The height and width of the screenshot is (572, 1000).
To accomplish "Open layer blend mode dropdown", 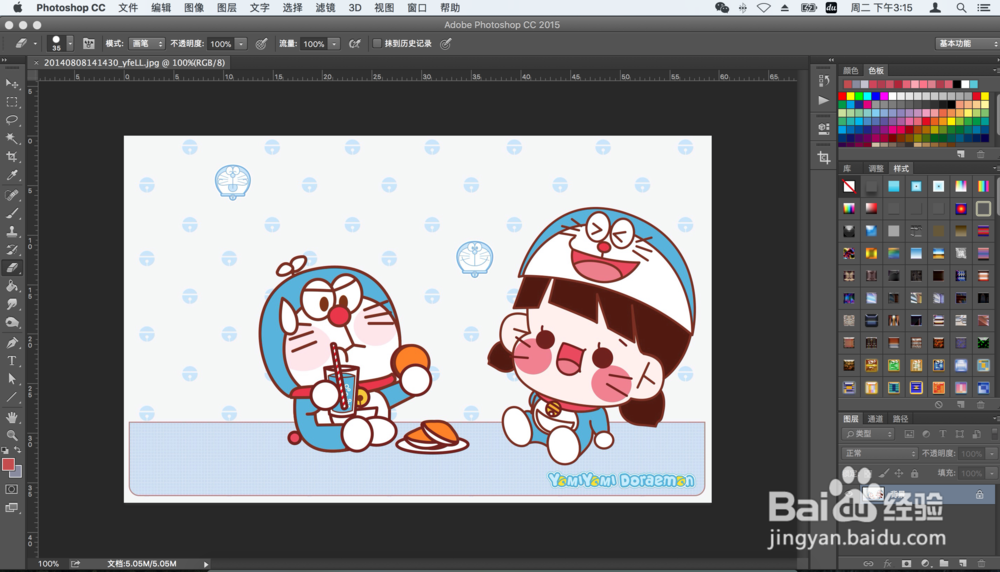I will pyautogui.click(x=878, y=453).
